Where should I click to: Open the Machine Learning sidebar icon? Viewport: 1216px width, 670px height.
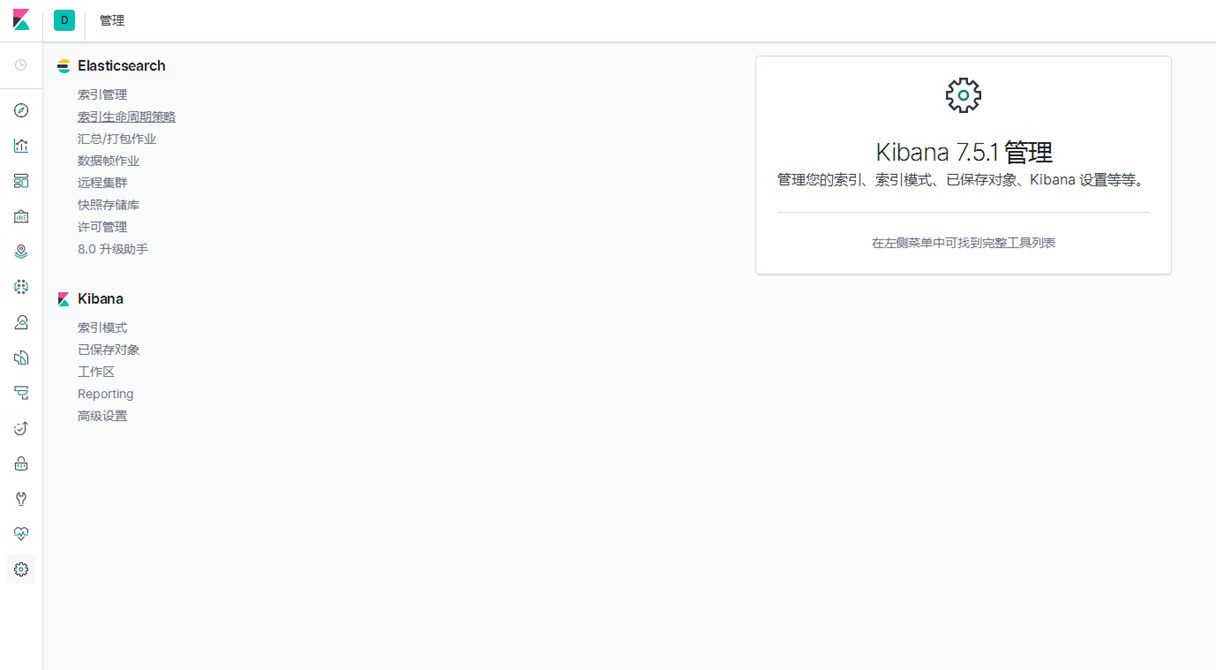(x=21, y=287)
